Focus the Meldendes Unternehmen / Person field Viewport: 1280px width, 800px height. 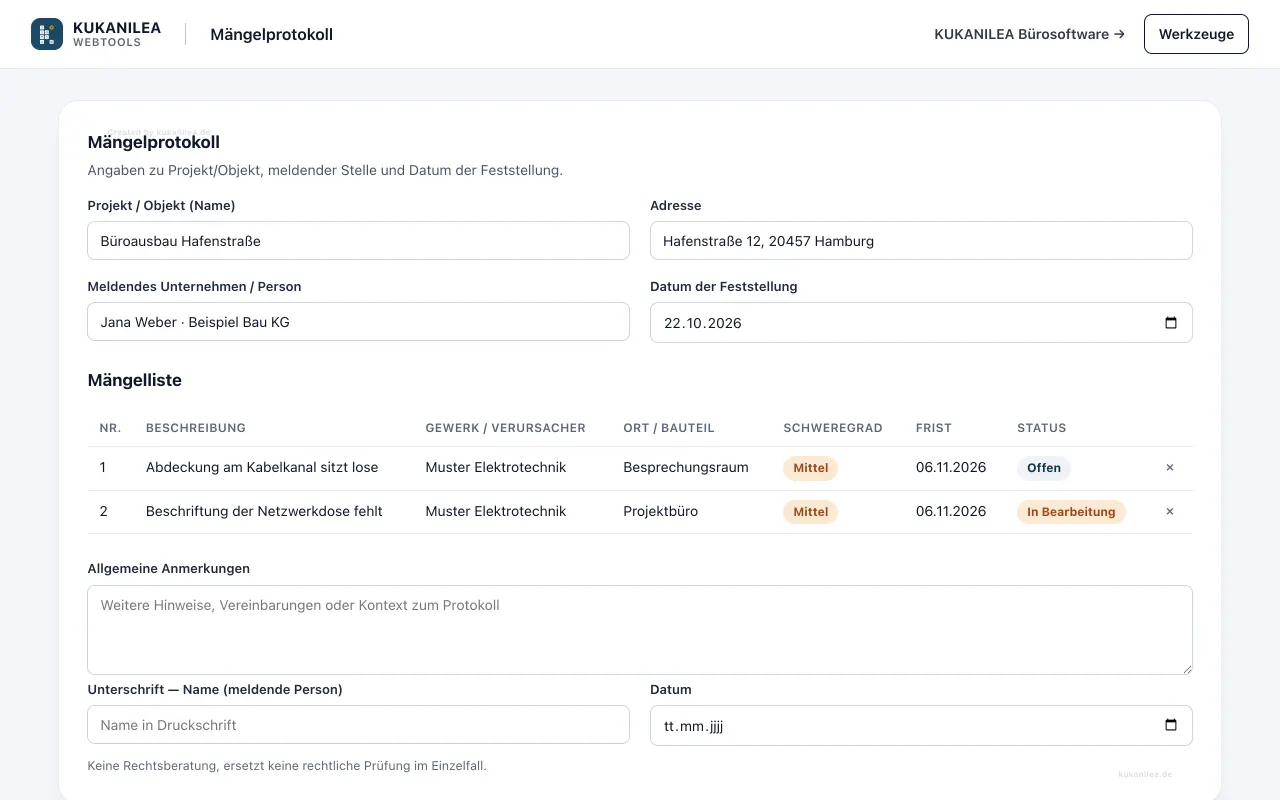(358, 322)
